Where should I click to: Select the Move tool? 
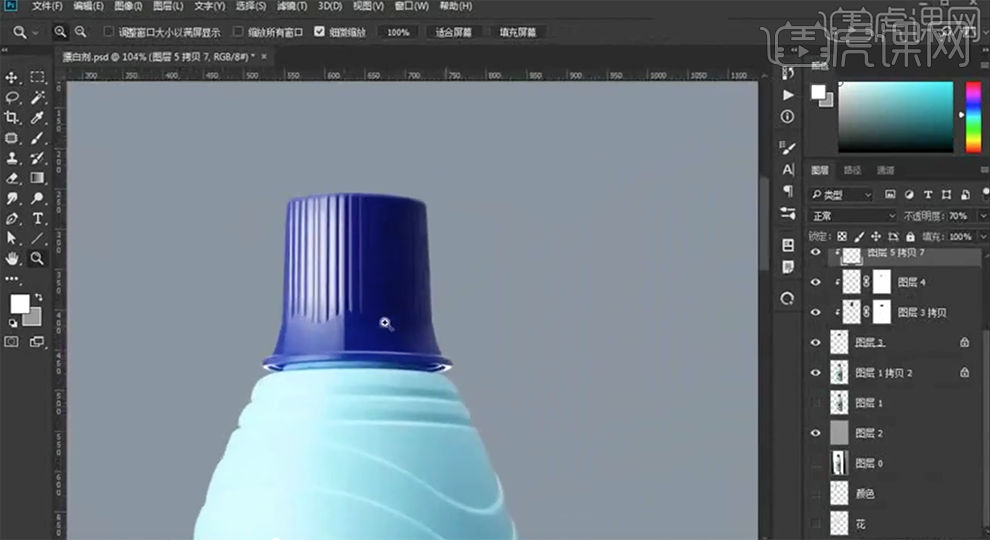(13, 77)
